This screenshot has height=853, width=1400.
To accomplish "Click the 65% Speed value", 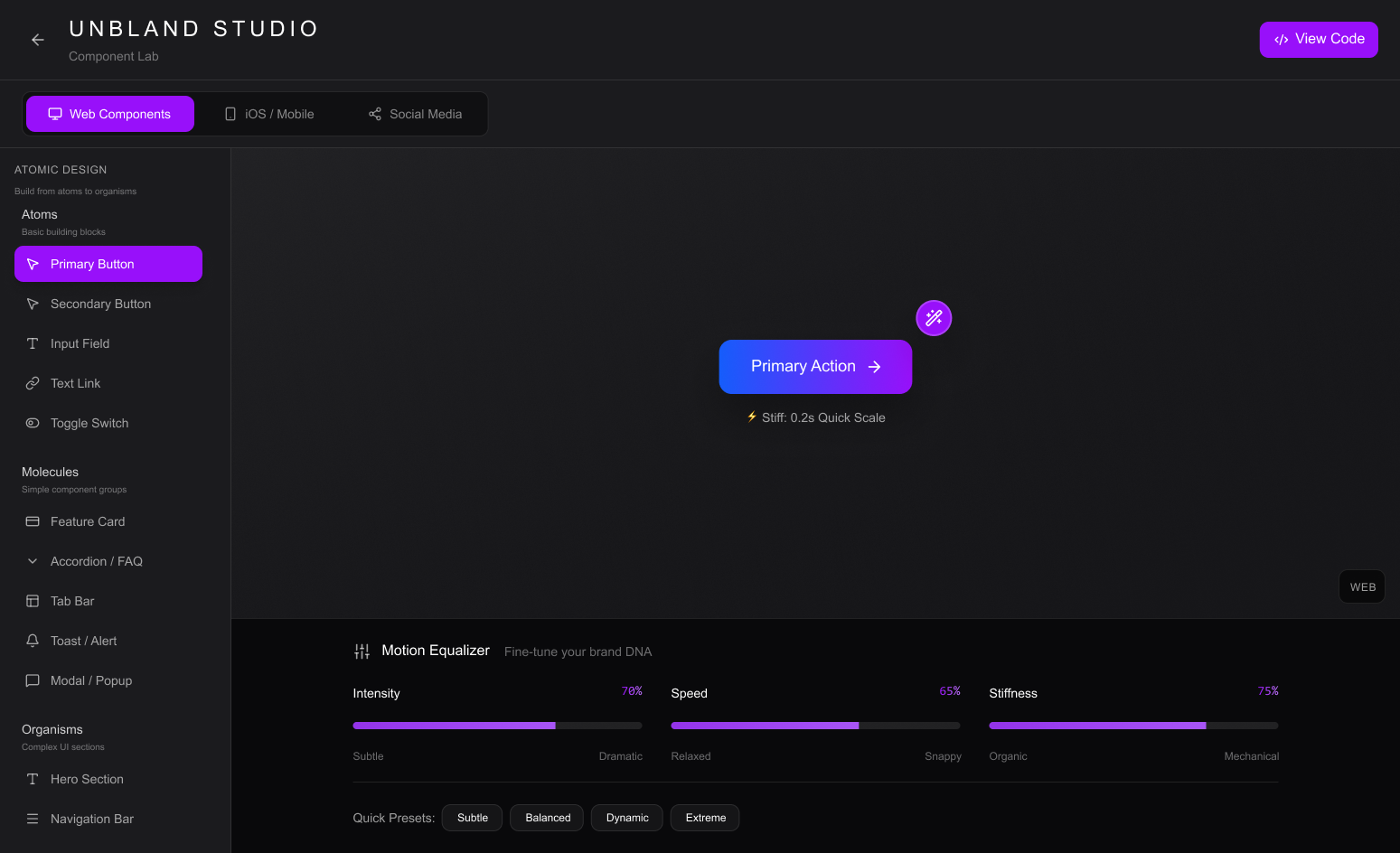I will (950, 691).
